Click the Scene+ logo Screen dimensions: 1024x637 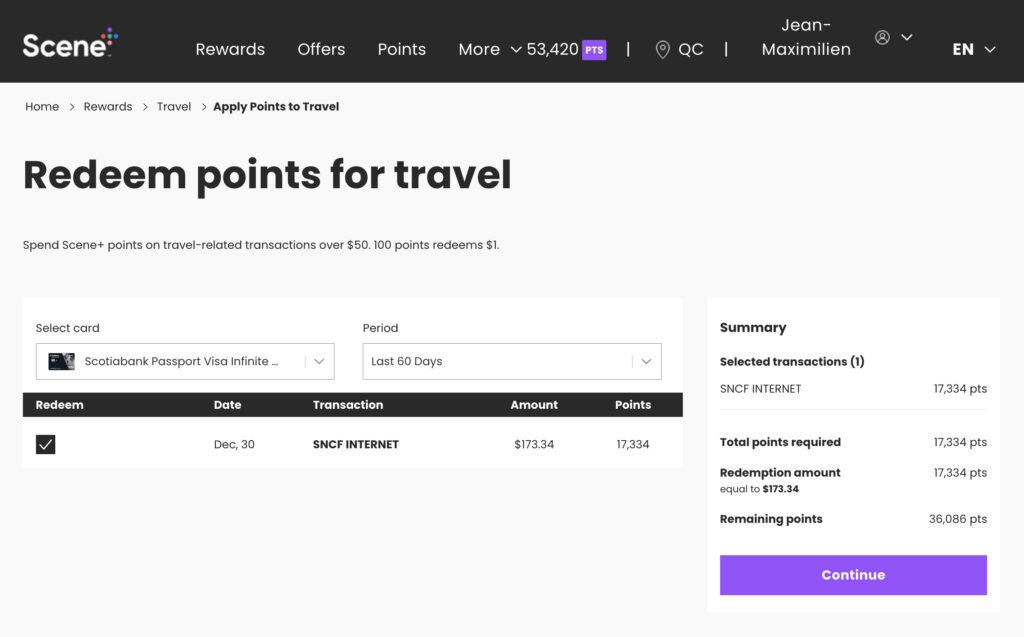click(x=65, y=41)
